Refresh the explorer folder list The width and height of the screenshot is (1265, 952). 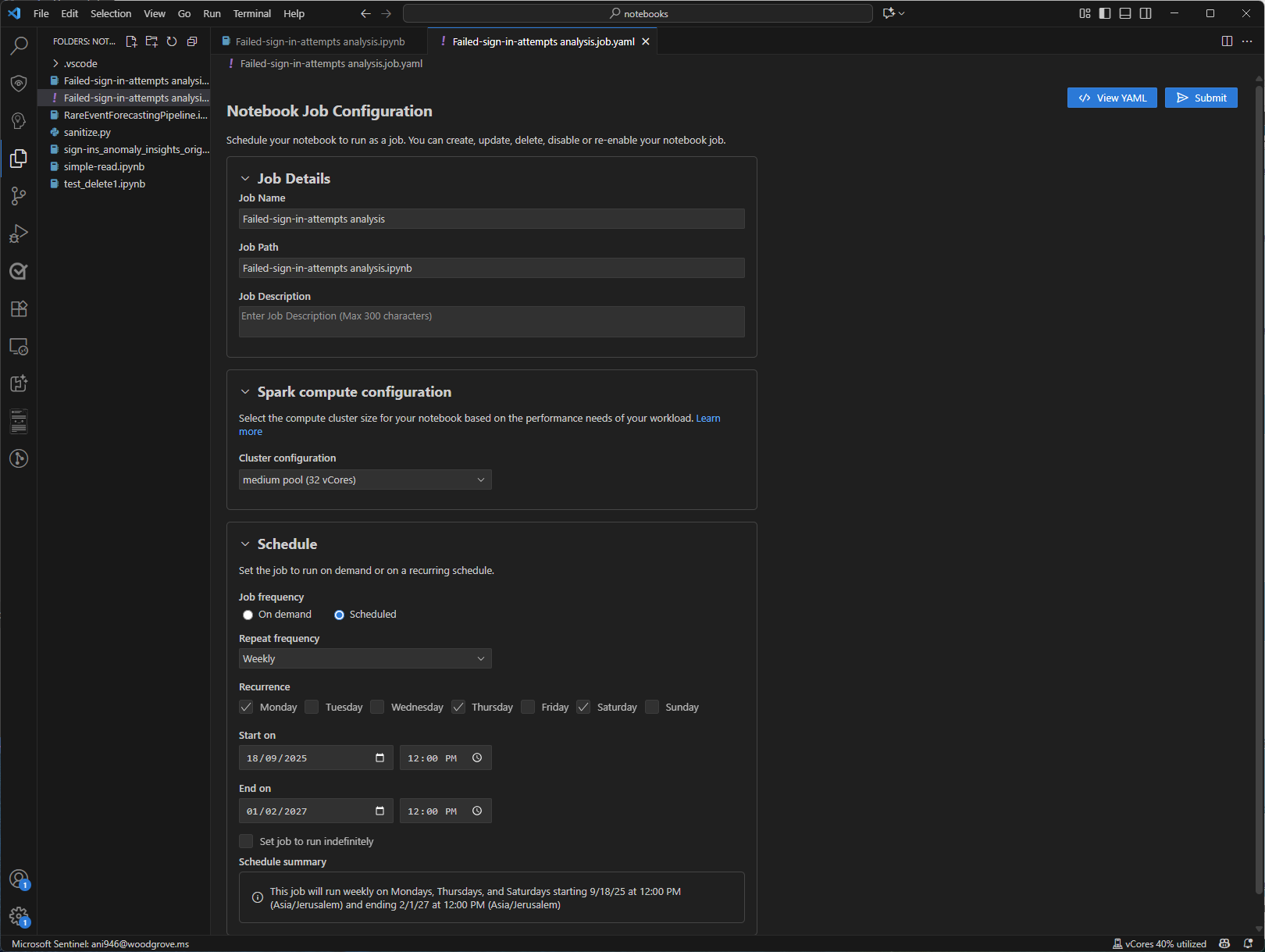[x=172, y=41]
